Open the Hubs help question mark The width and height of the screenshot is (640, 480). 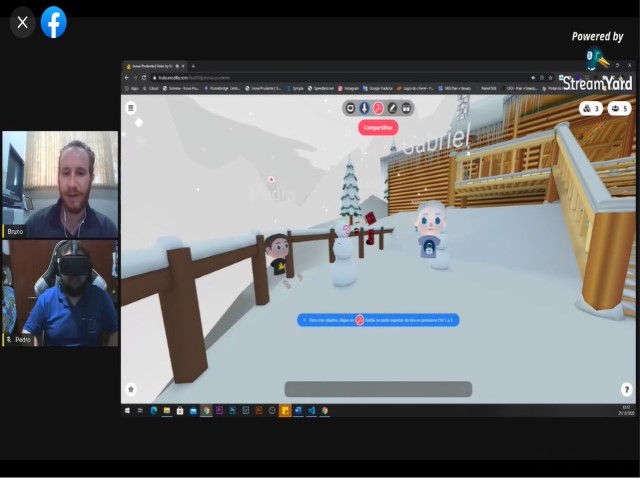click(x=627, y=389)
